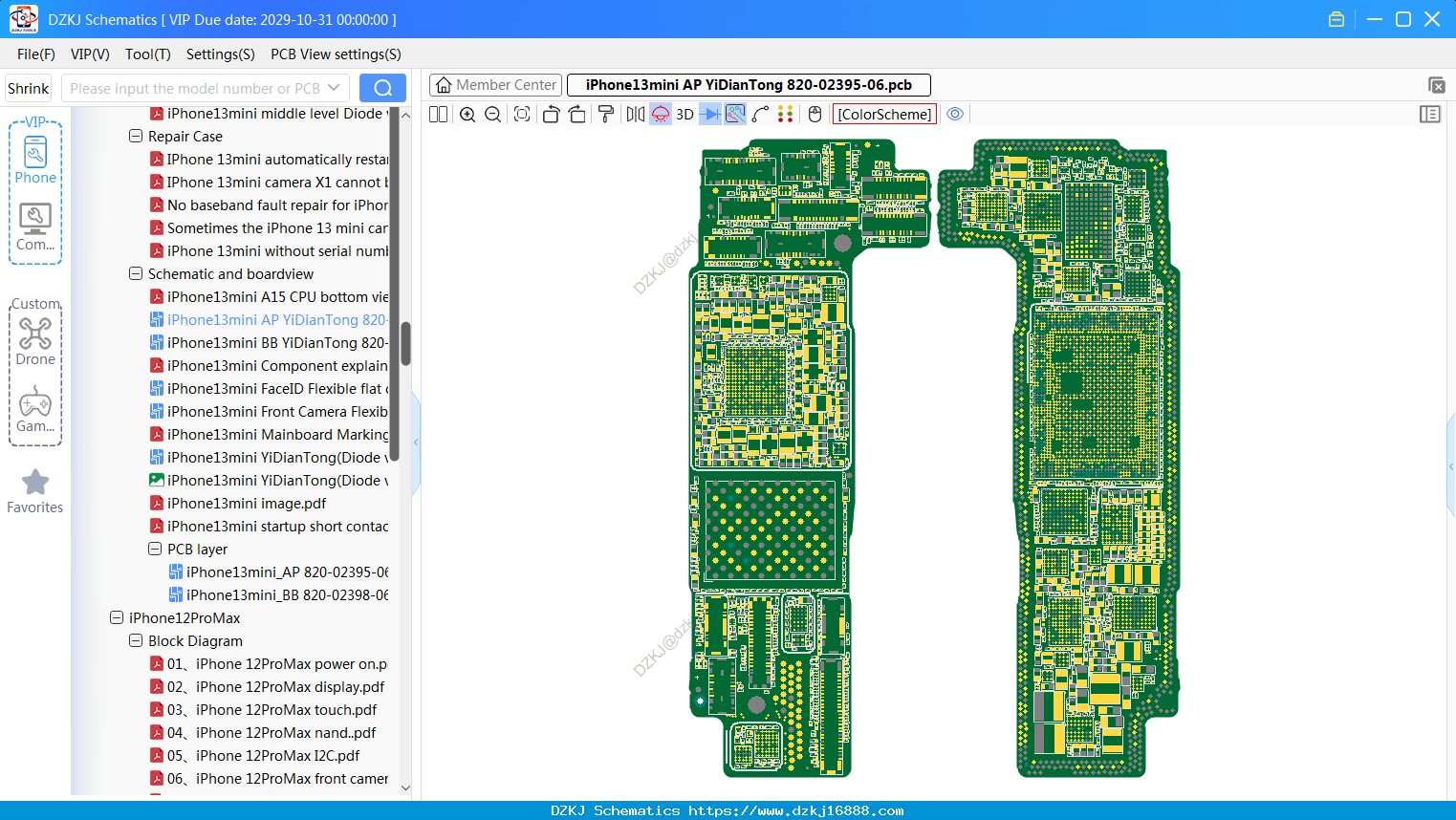Click the fit-to-screen icon
The image size is (1456, 820).
pos(522,115)
